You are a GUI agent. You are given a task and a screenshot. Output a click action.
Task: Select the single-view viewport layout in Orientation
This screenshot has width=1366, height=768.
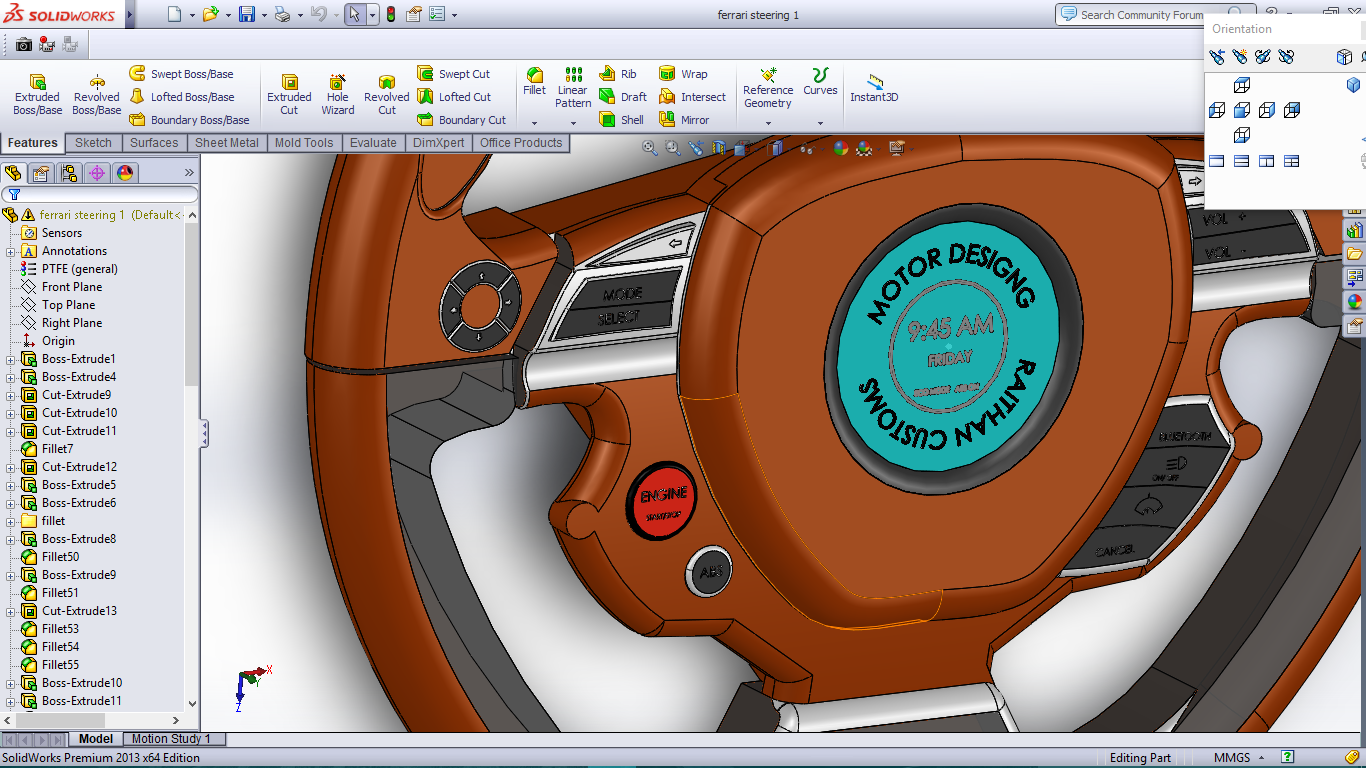[x=1217, y=161]
